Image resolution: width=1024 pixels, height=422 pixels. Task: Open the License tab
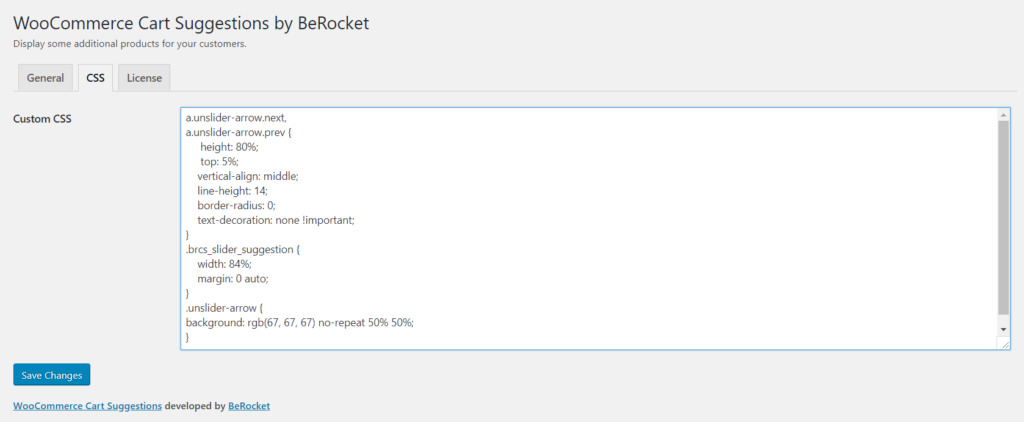pos(144,78)
